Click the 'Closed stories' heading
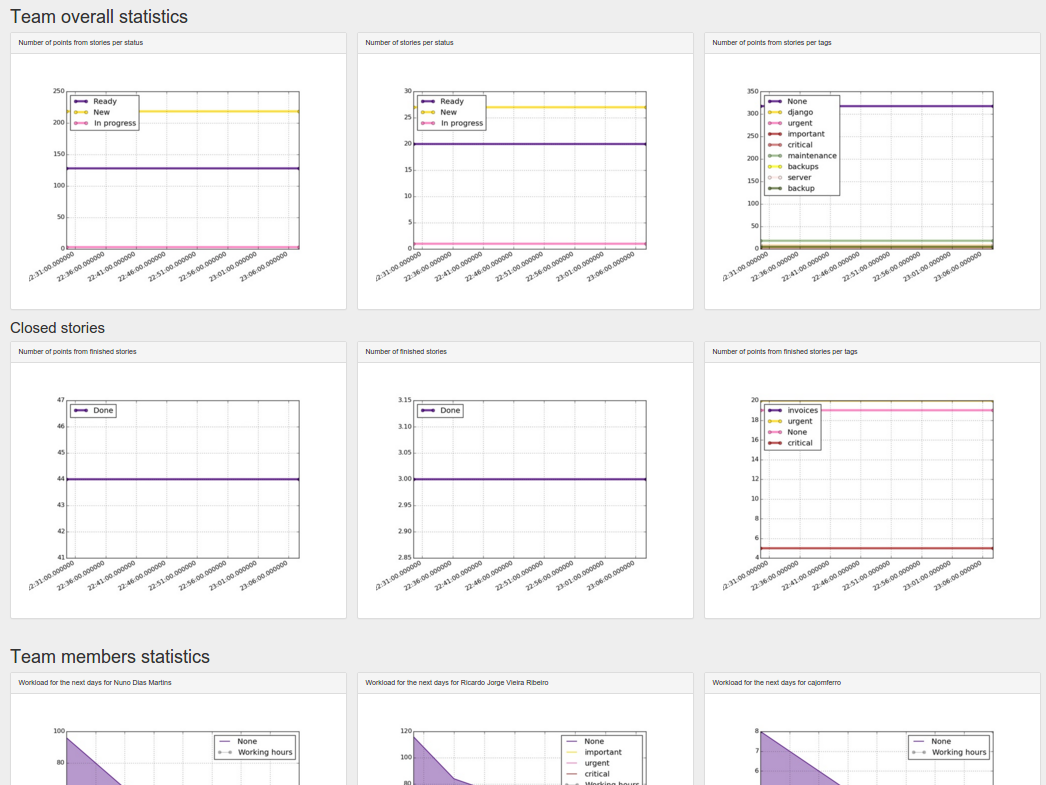Viewport: 1046px width, 785px height. [x=57, y=328]
